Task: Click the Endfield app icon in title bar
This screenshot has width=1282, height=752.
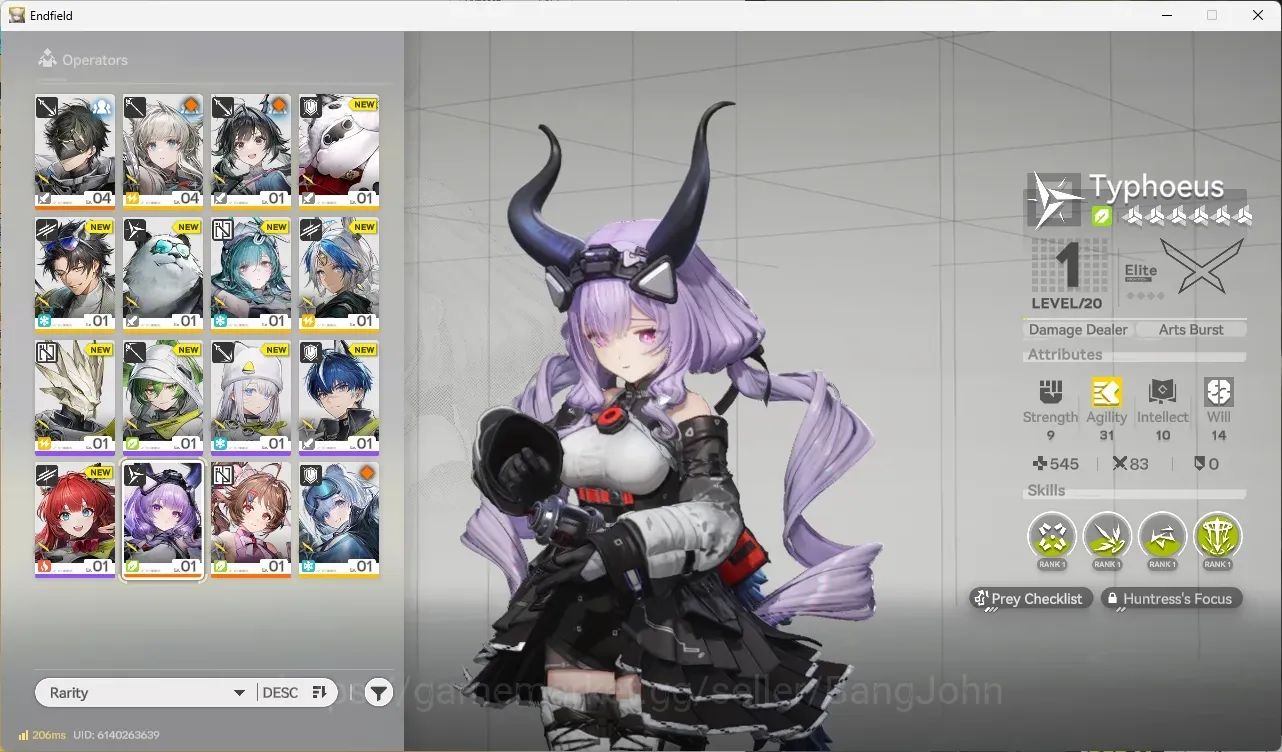Action: pos(17,15)
